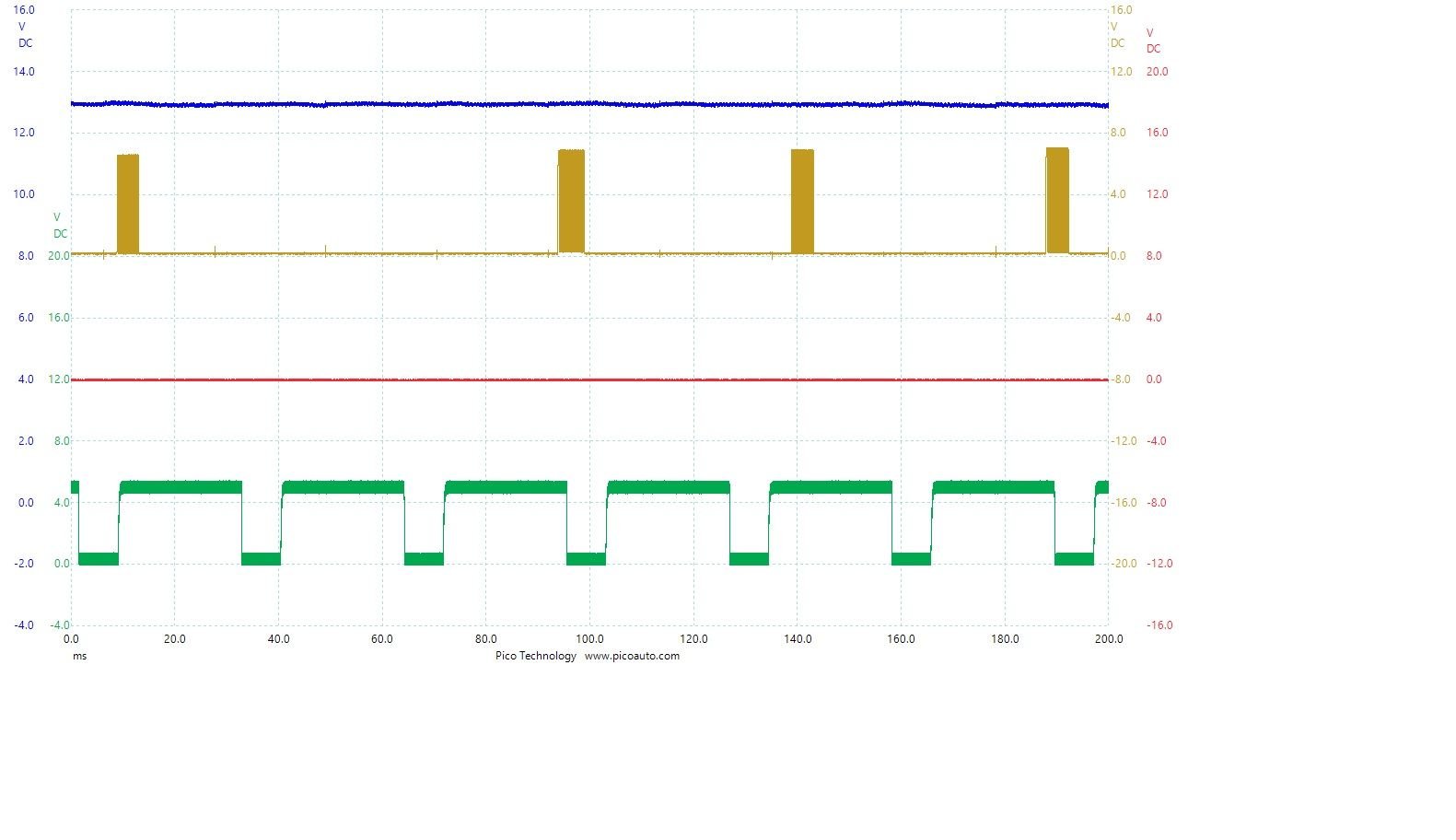The height and width of the screenshot is (840, 1456).
Task: Click the 0.0 ms time axis origin
Action: tap(71, 639)
